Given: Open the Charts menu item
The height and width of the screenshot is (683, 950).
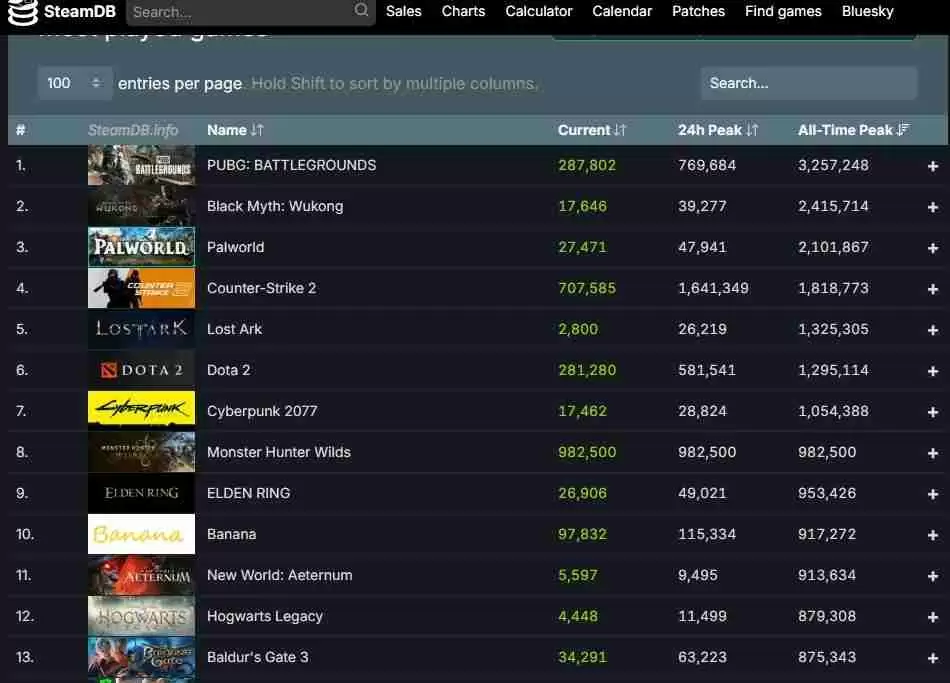Looking at the screenshot, I should click(463, 11).
